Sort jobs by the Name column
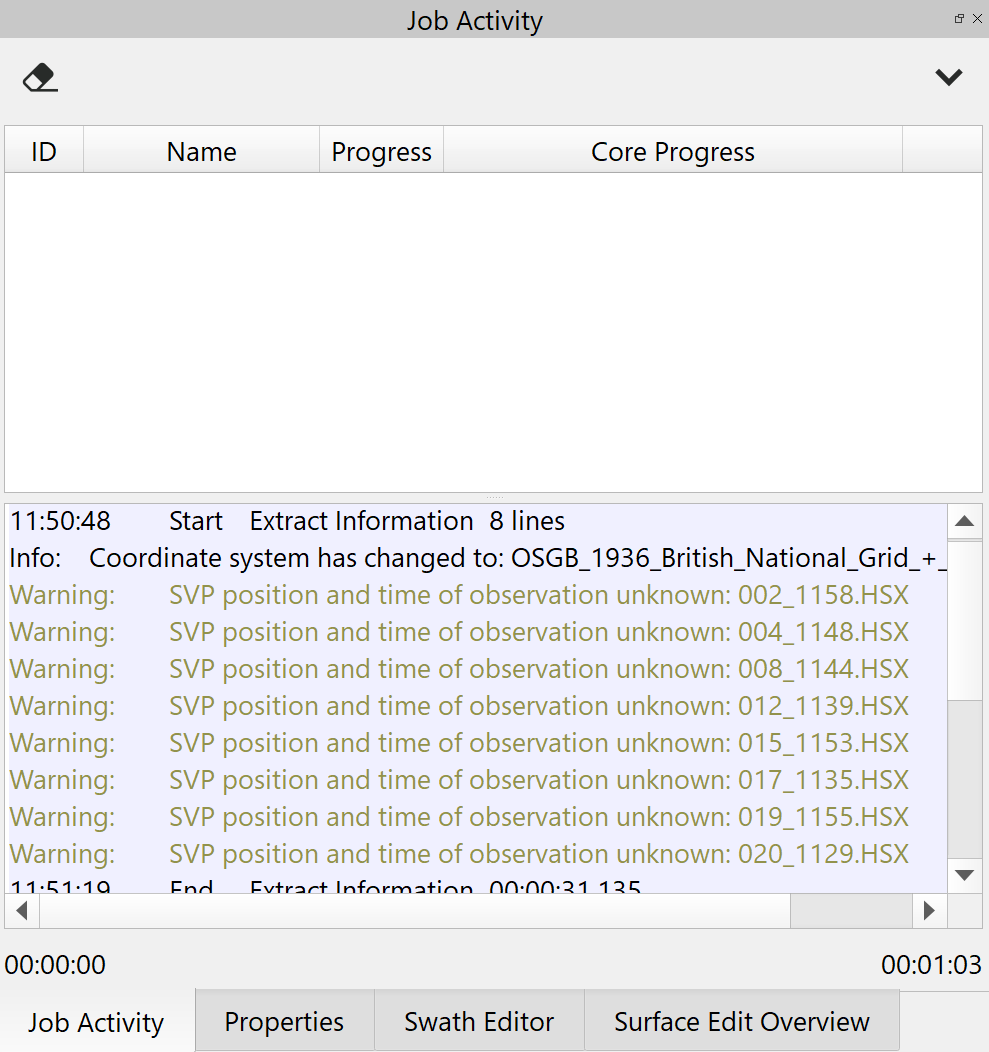The height and width of the screenshot is (1052, 989). (x=200, y=151)
